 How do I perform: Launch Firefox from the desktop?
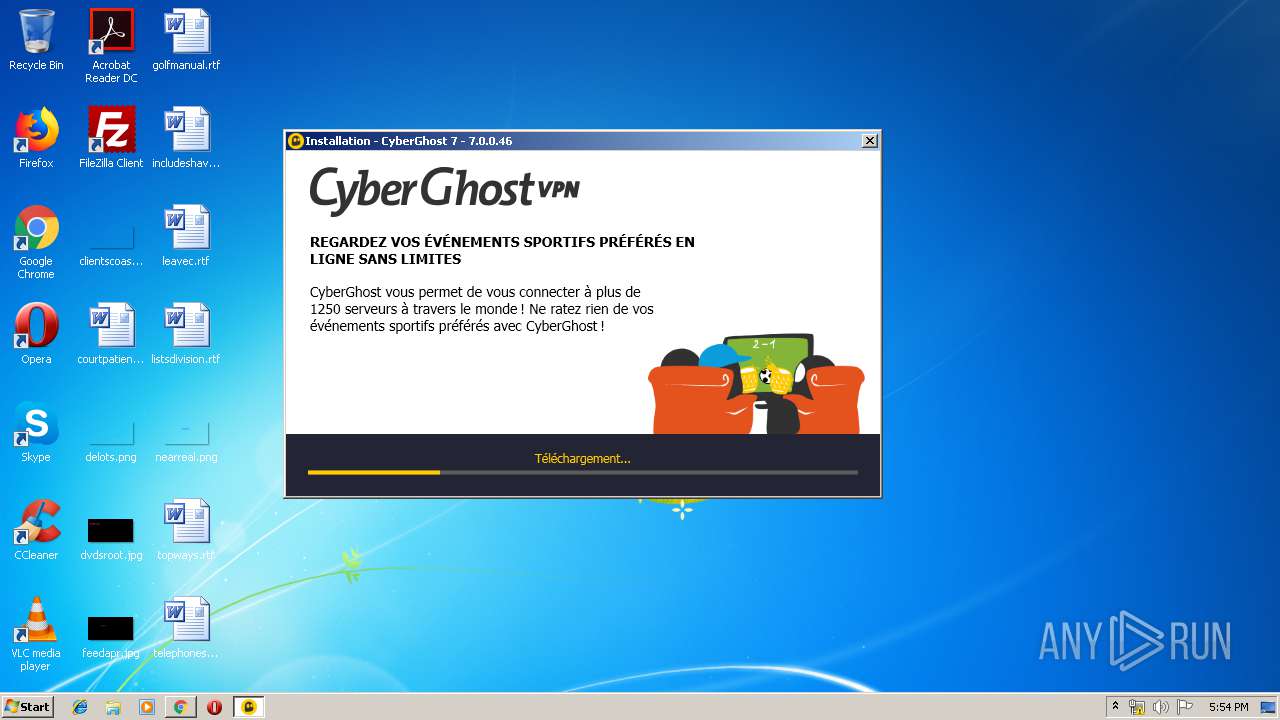click(x=36, y=138)
